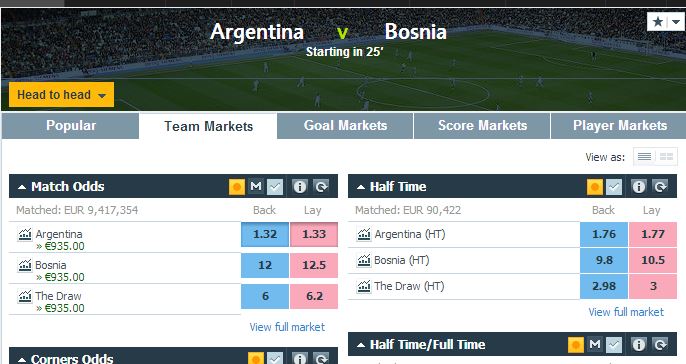Click the Half Time info icon
Image resolution: width=686 pixels, height=364 pixels.
639,187
